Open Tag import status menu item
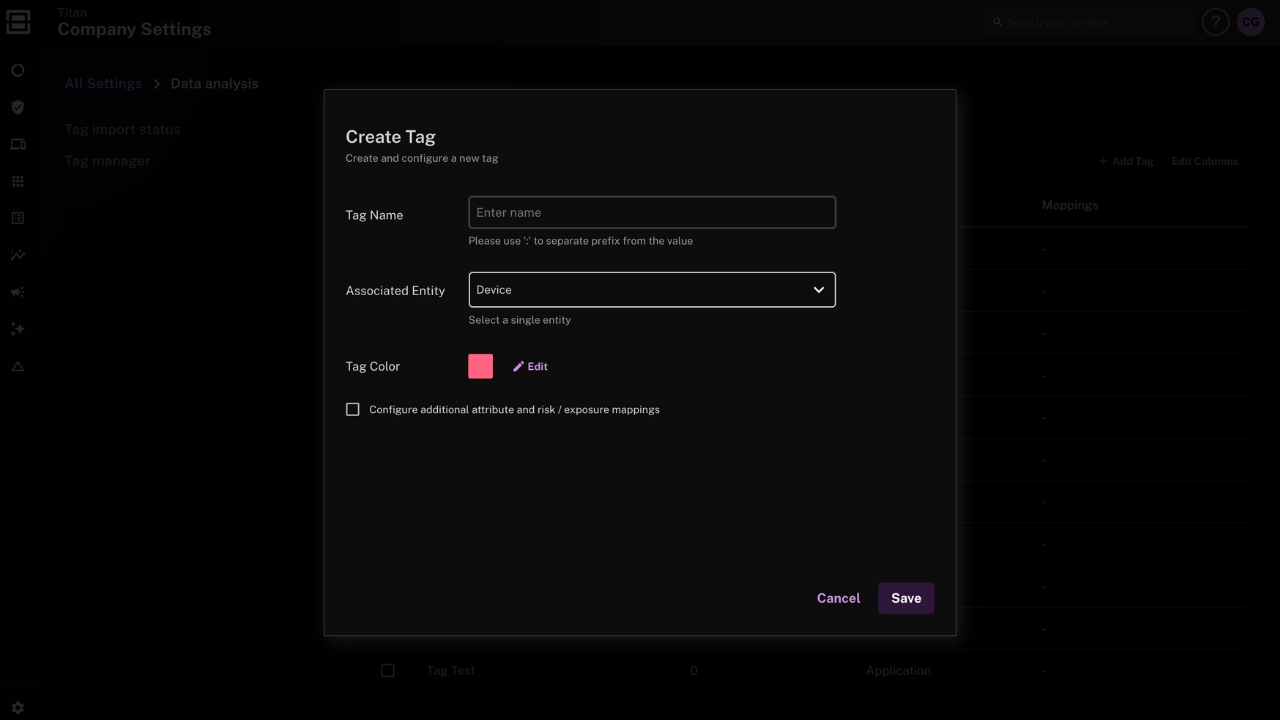This screenshot has width=1280, height=720. [122, 129]
